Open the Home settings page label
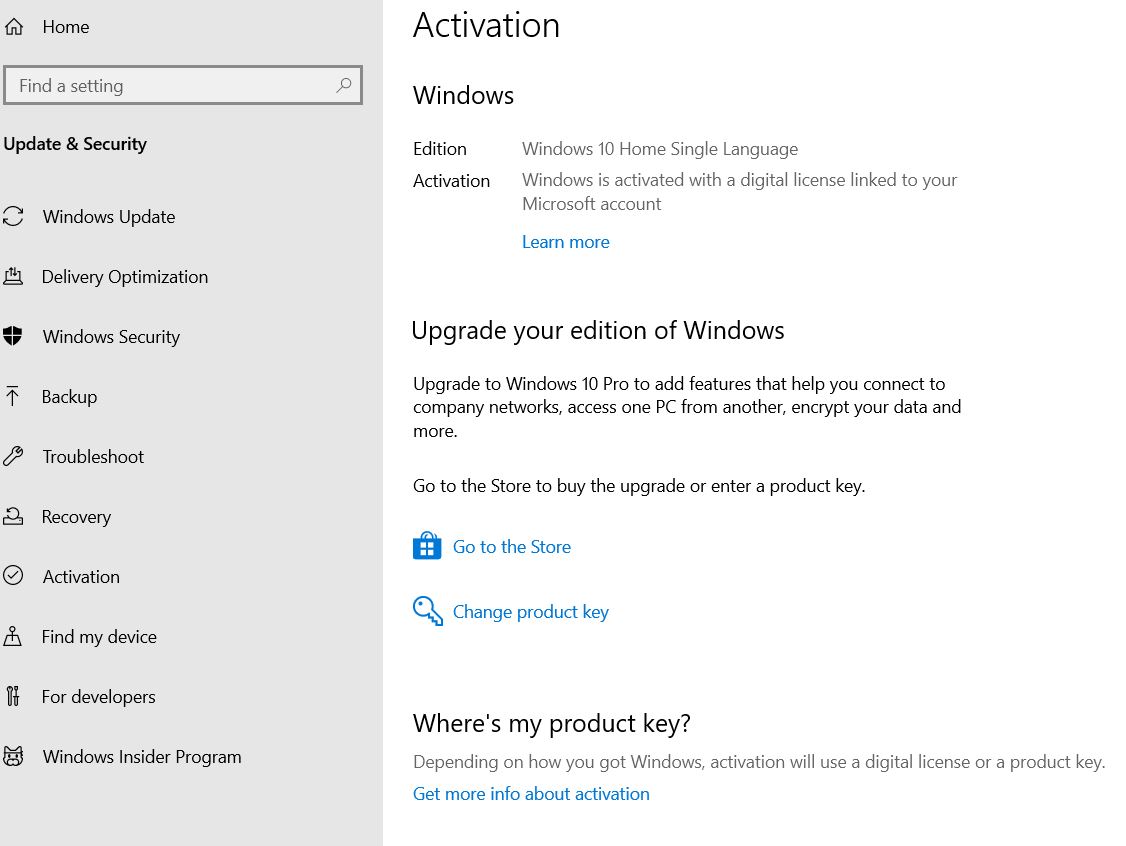This screenshot has width=1126, height=846. 66,27
